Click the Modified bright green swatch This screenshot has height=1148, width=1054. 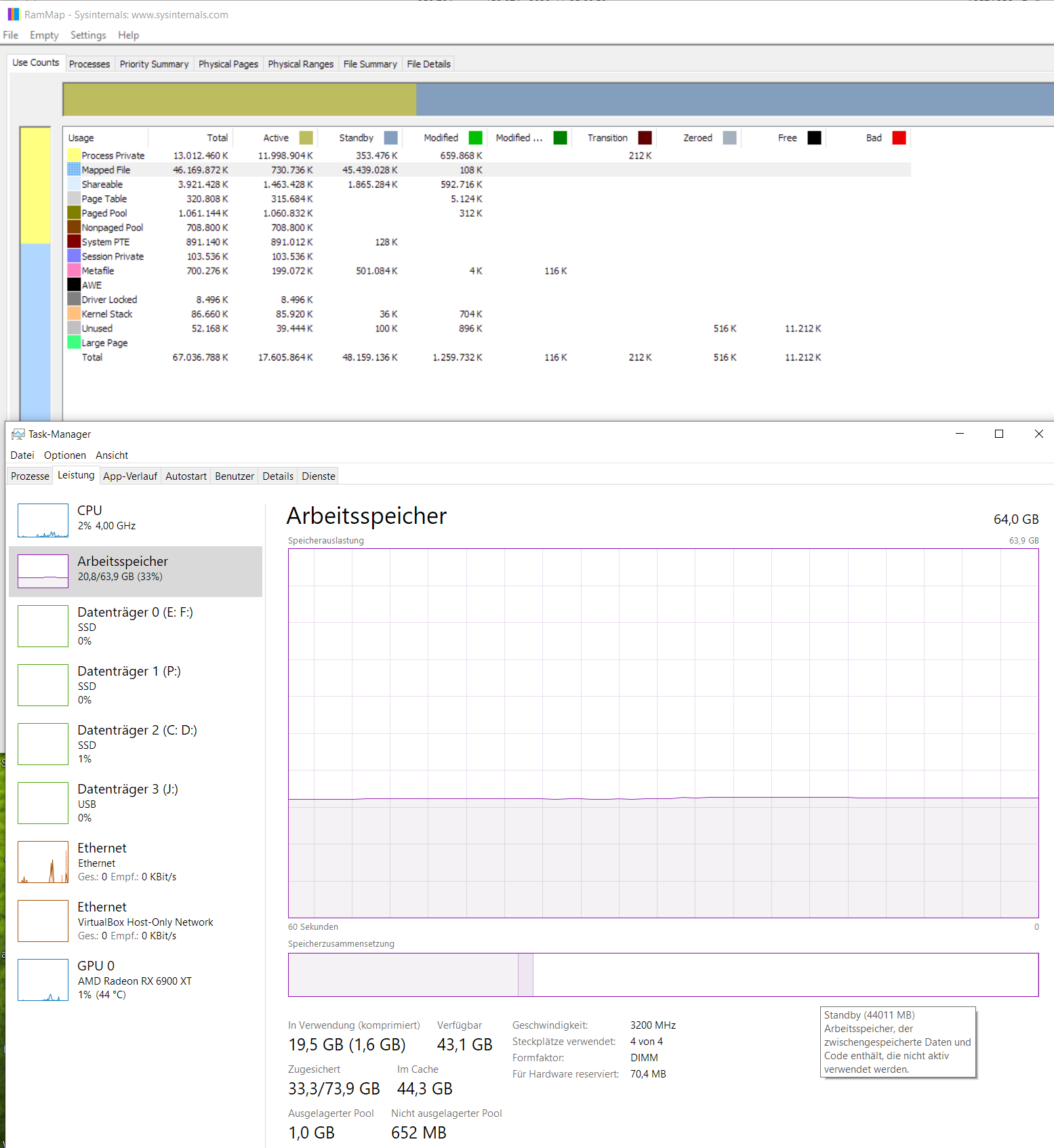(x=476, y=138)
